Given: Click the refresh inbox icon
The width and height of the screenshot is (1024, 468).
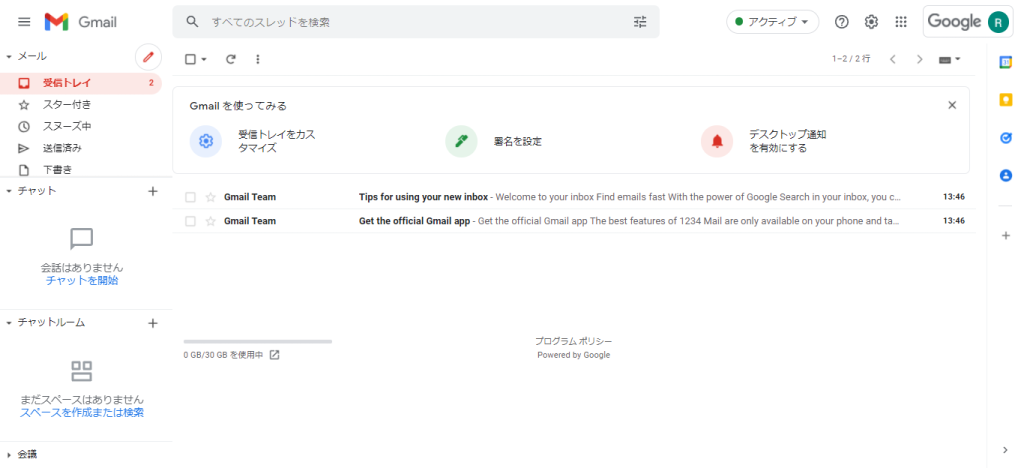Looking at the screenshot, I should (x=231, y=59).
